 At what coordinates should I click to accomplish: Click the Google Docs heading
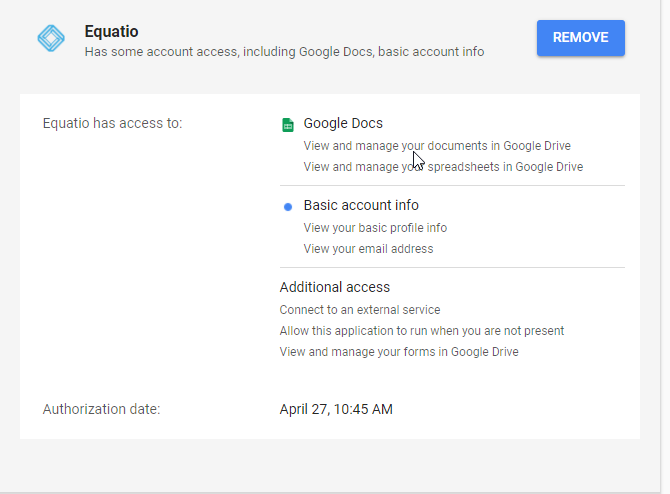(343, 124)
